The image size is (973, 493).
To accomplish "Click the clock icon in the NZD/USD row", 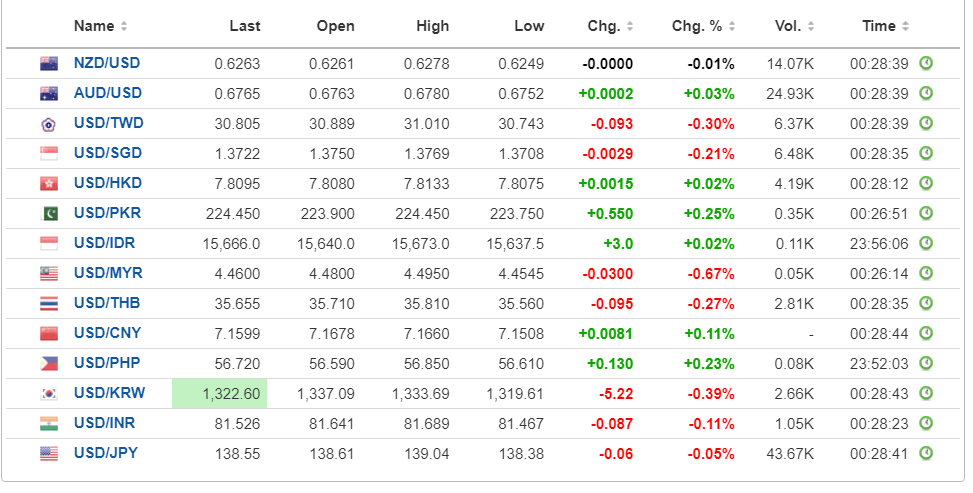I will tap(926, 63).
